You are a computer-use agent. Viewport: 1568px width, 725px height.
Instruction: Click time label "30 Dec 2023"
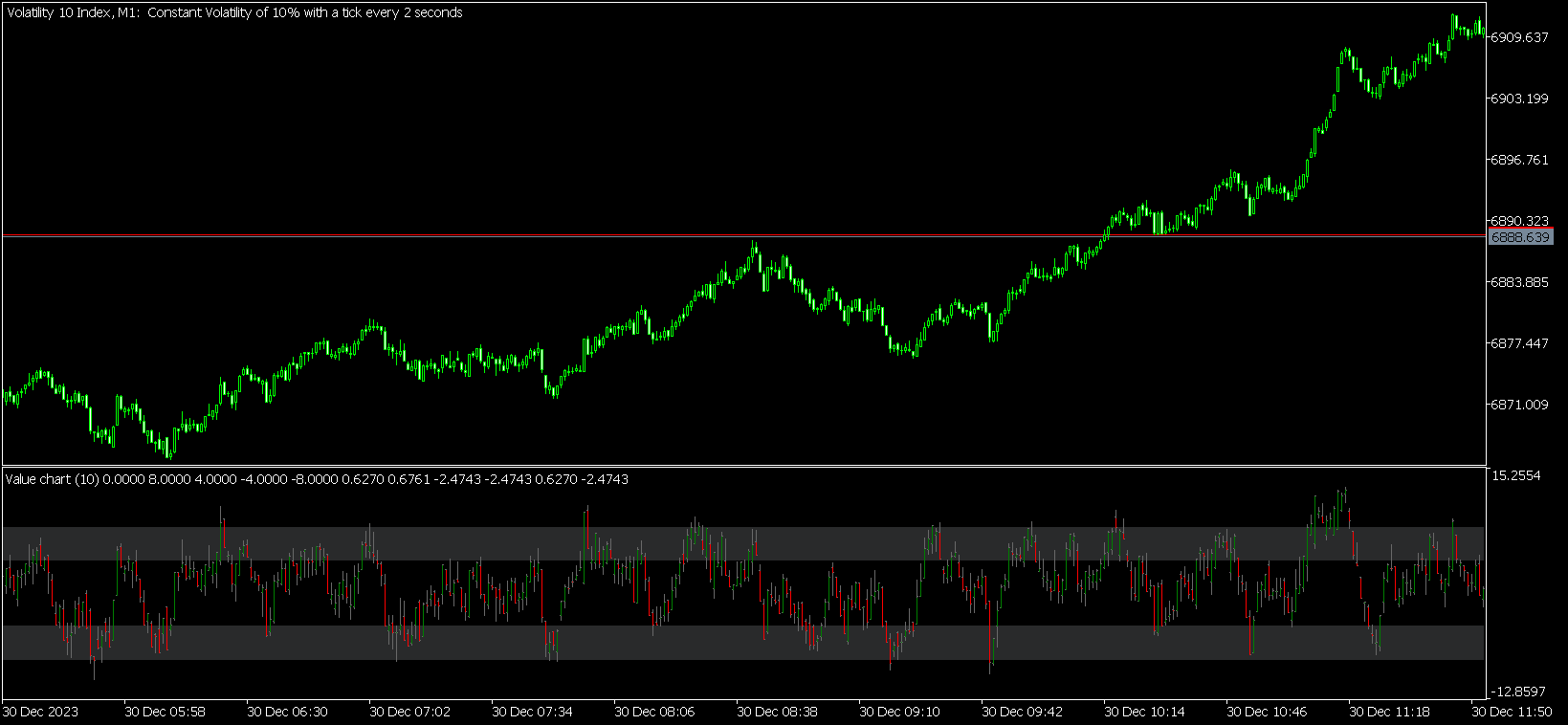40,712
